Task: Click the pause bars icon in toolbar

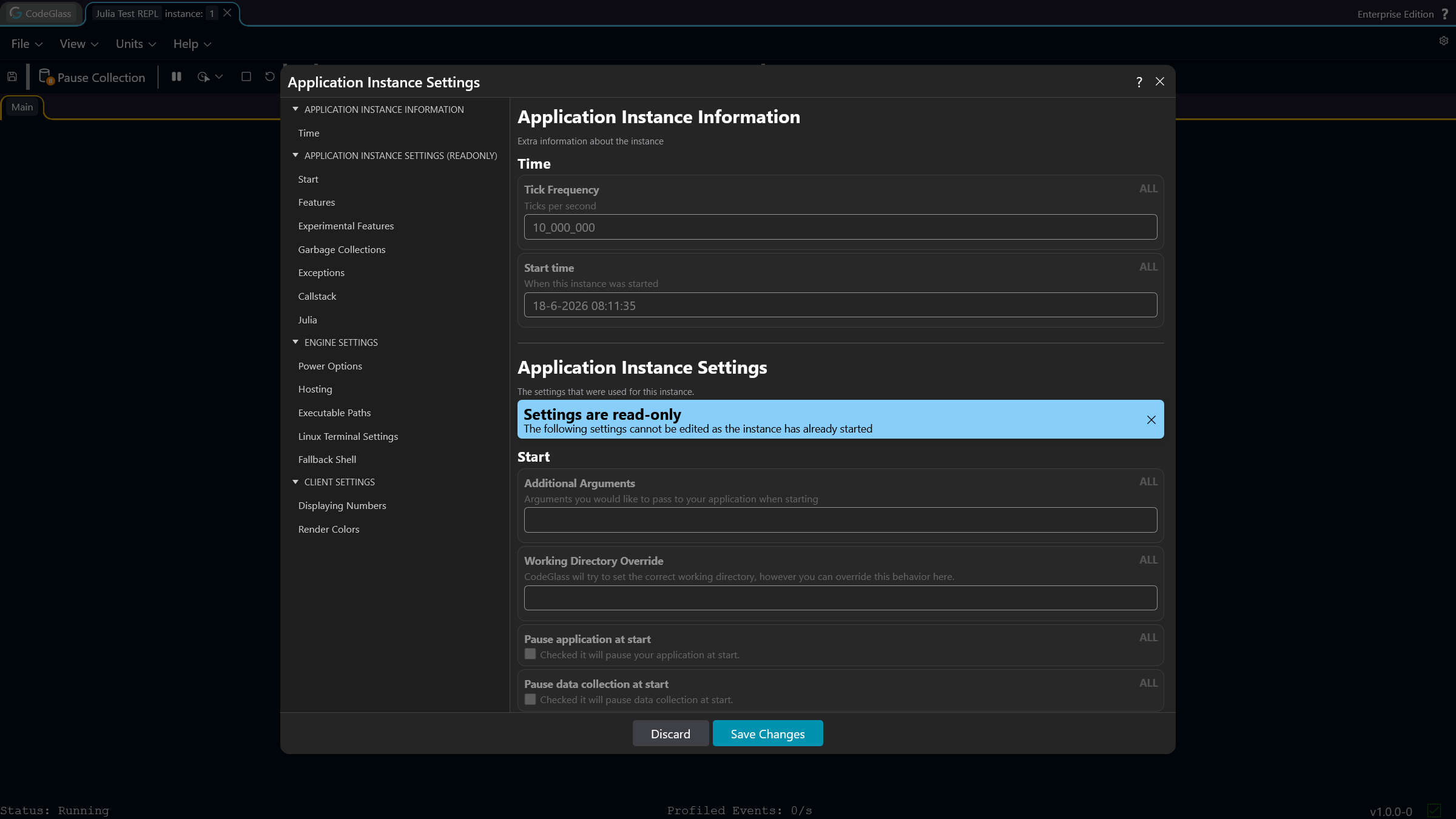Action: [x=177, y=76]
